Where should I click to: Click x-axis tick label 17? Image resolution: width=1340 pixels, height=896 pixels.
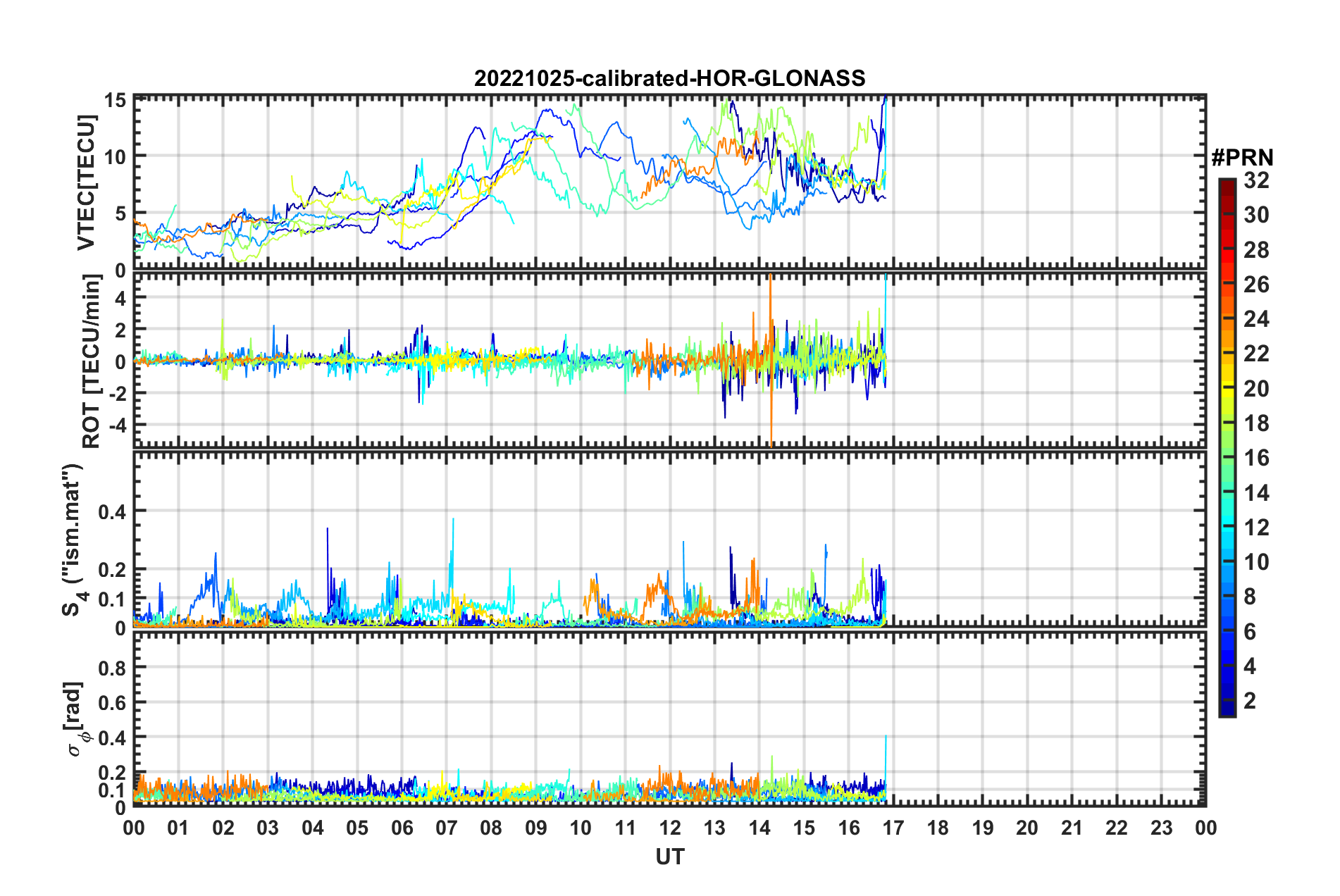893,828
